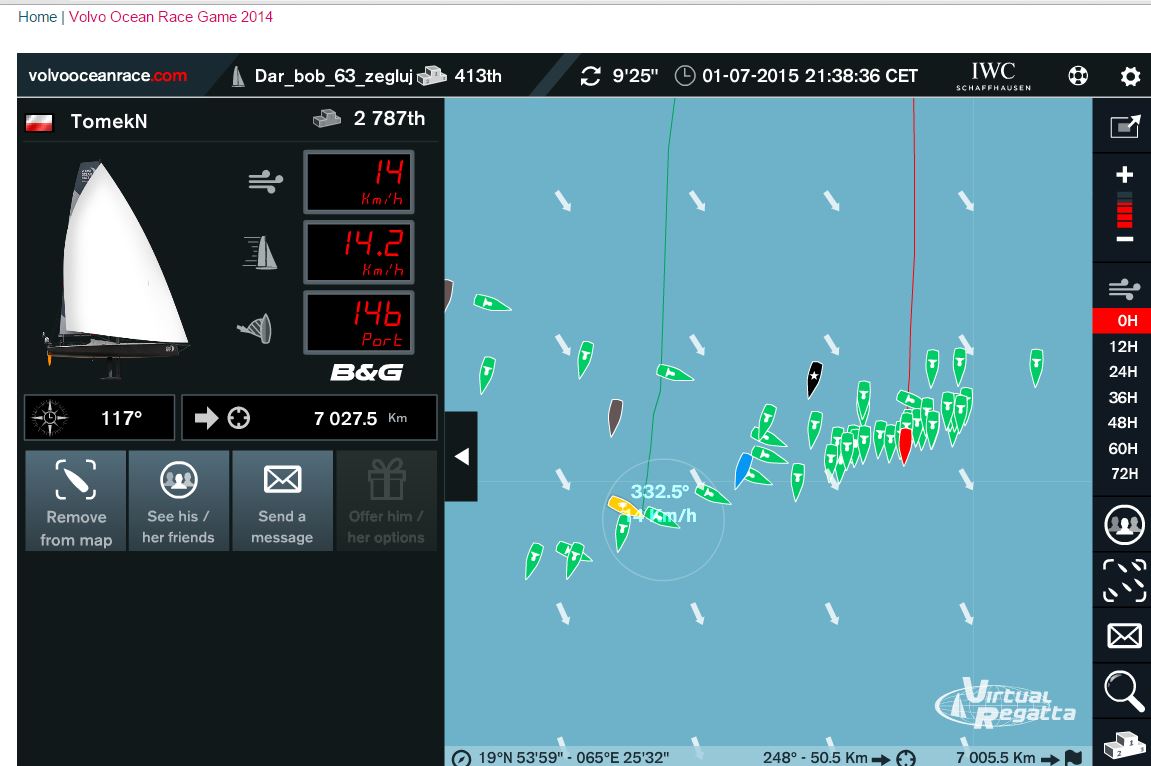Screen dimensions: 1151x766
Task: Select the 60H wind forecast
Action: (1123, 448)
